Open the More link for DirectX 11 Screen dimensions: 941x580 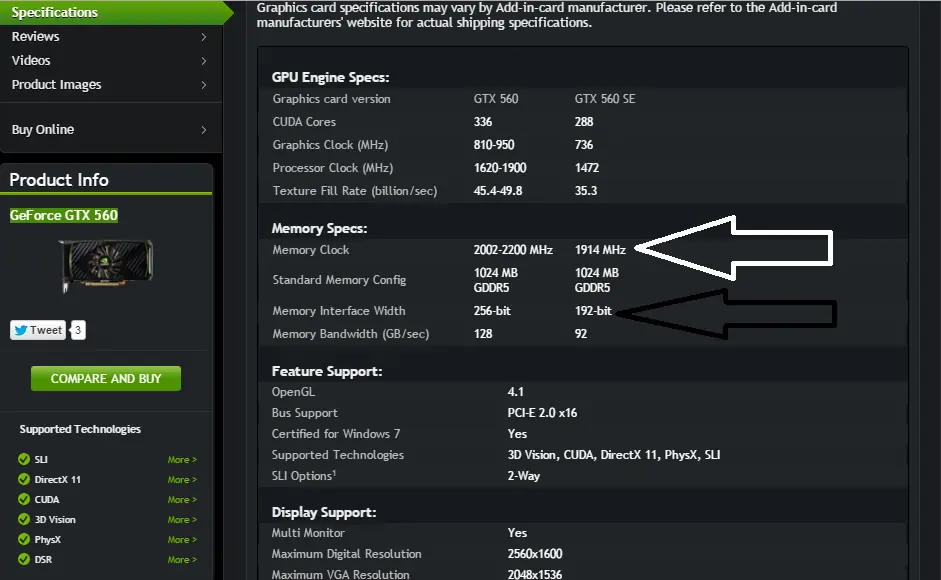click(x=182, y=480)
